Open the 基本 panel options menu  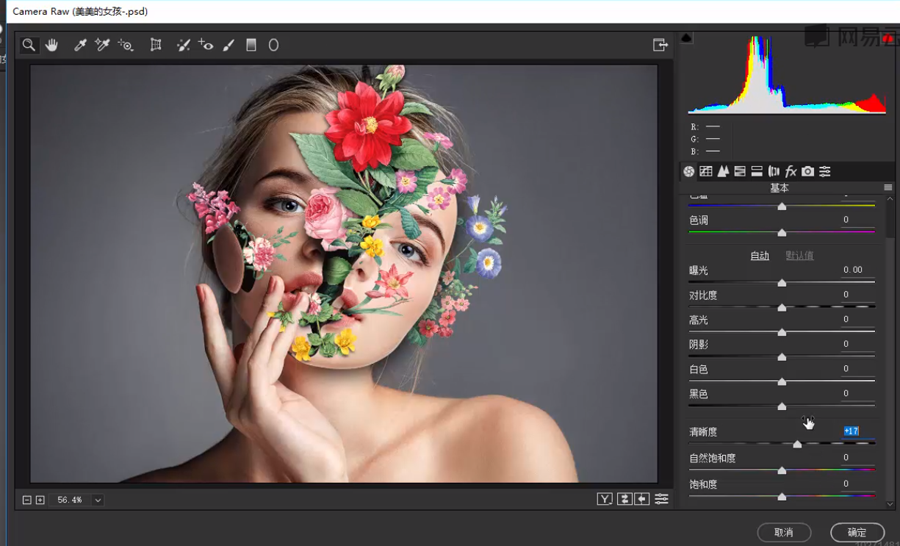click(887, 187)
